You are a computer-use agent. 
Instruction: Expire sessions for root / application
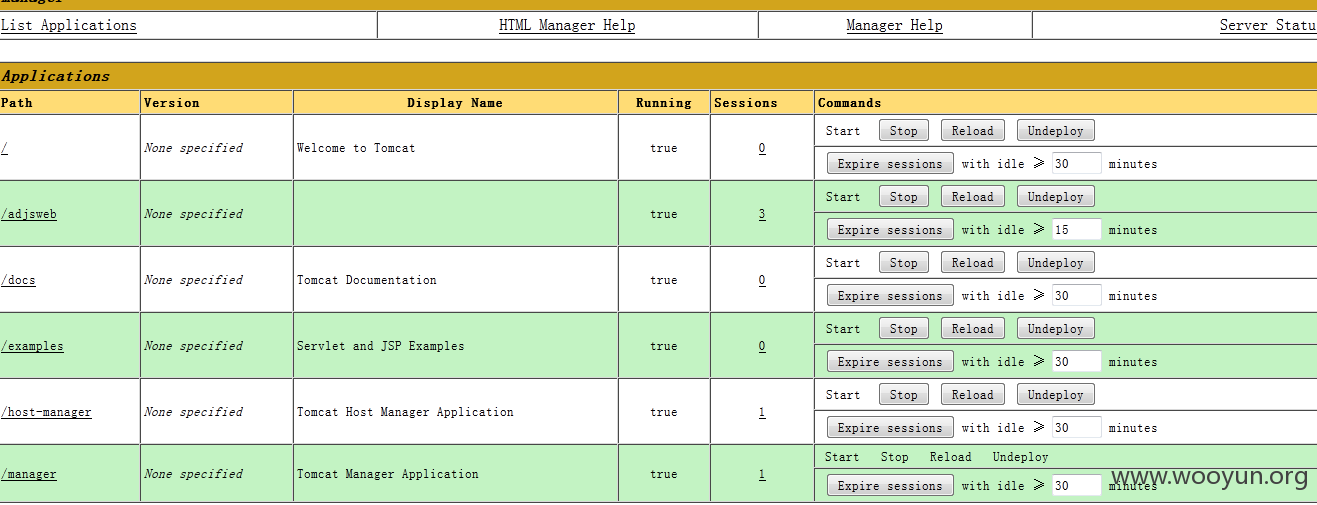click(x=890, y=164)
